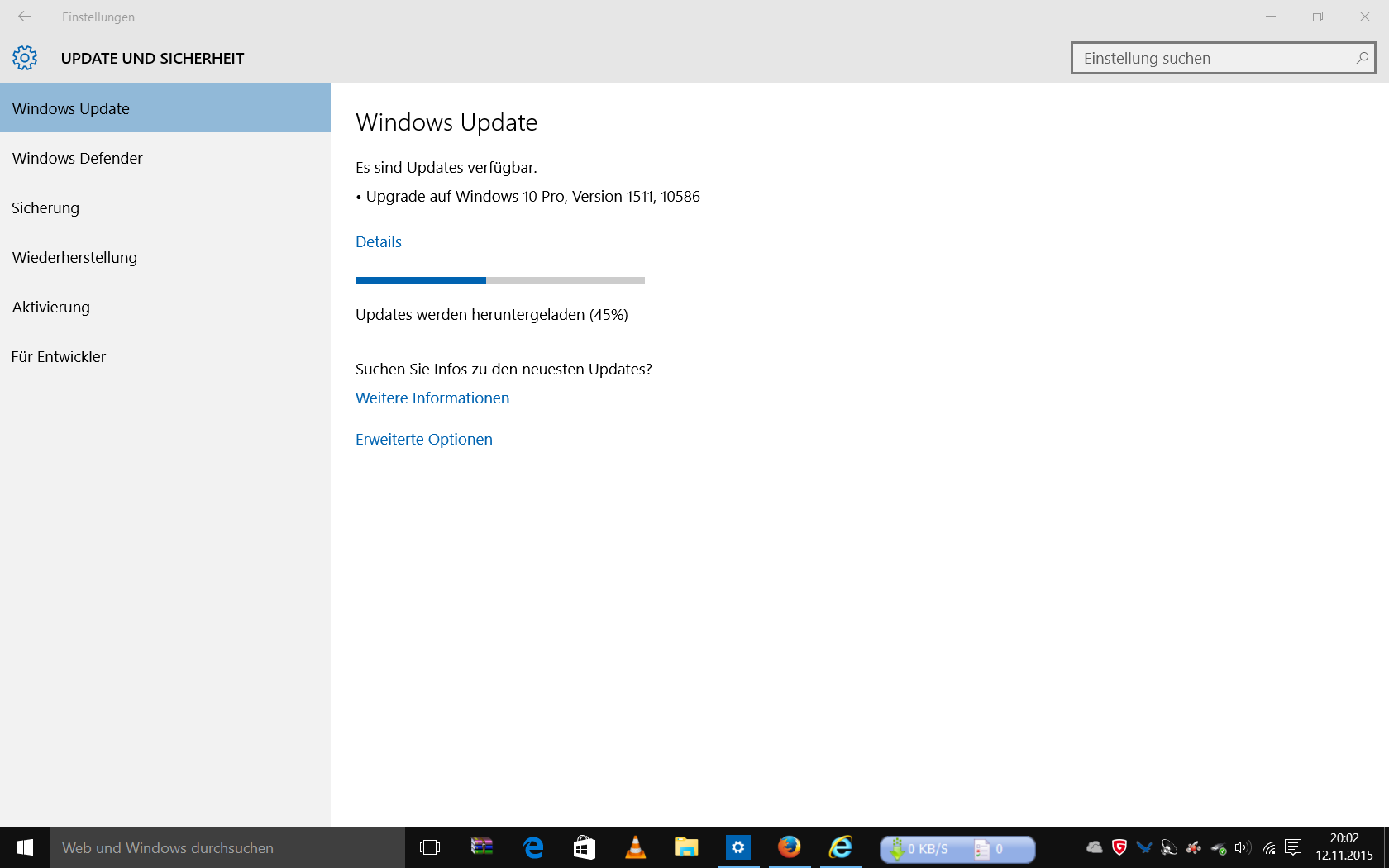This screenshot has width=1389, height=868.
Task: Focus the Einstellung suchen search field
Action: (1211, 58)
